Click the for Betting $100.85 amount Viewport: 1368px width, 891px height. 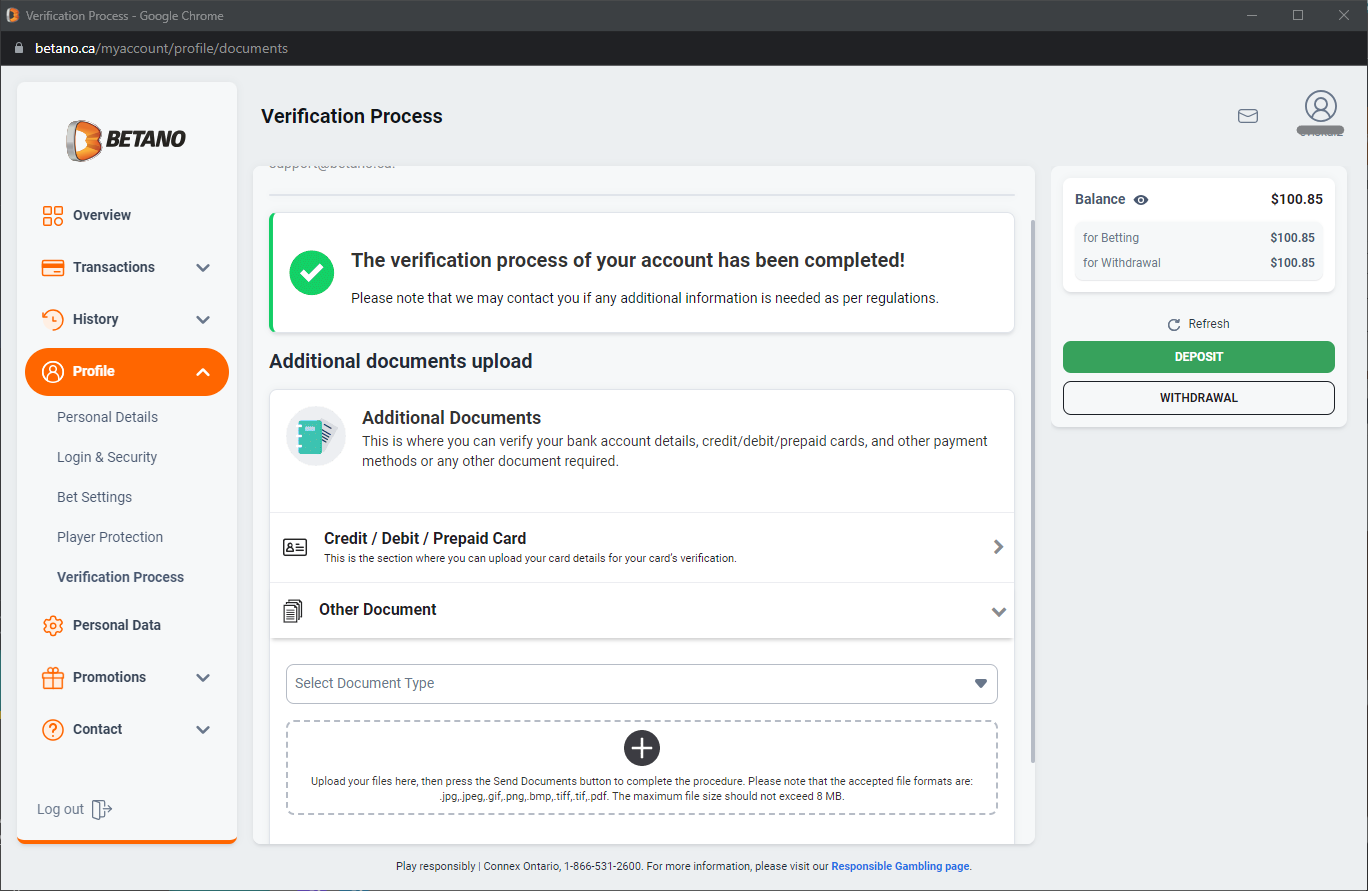pyautogui.click(x=1292, y=238)
